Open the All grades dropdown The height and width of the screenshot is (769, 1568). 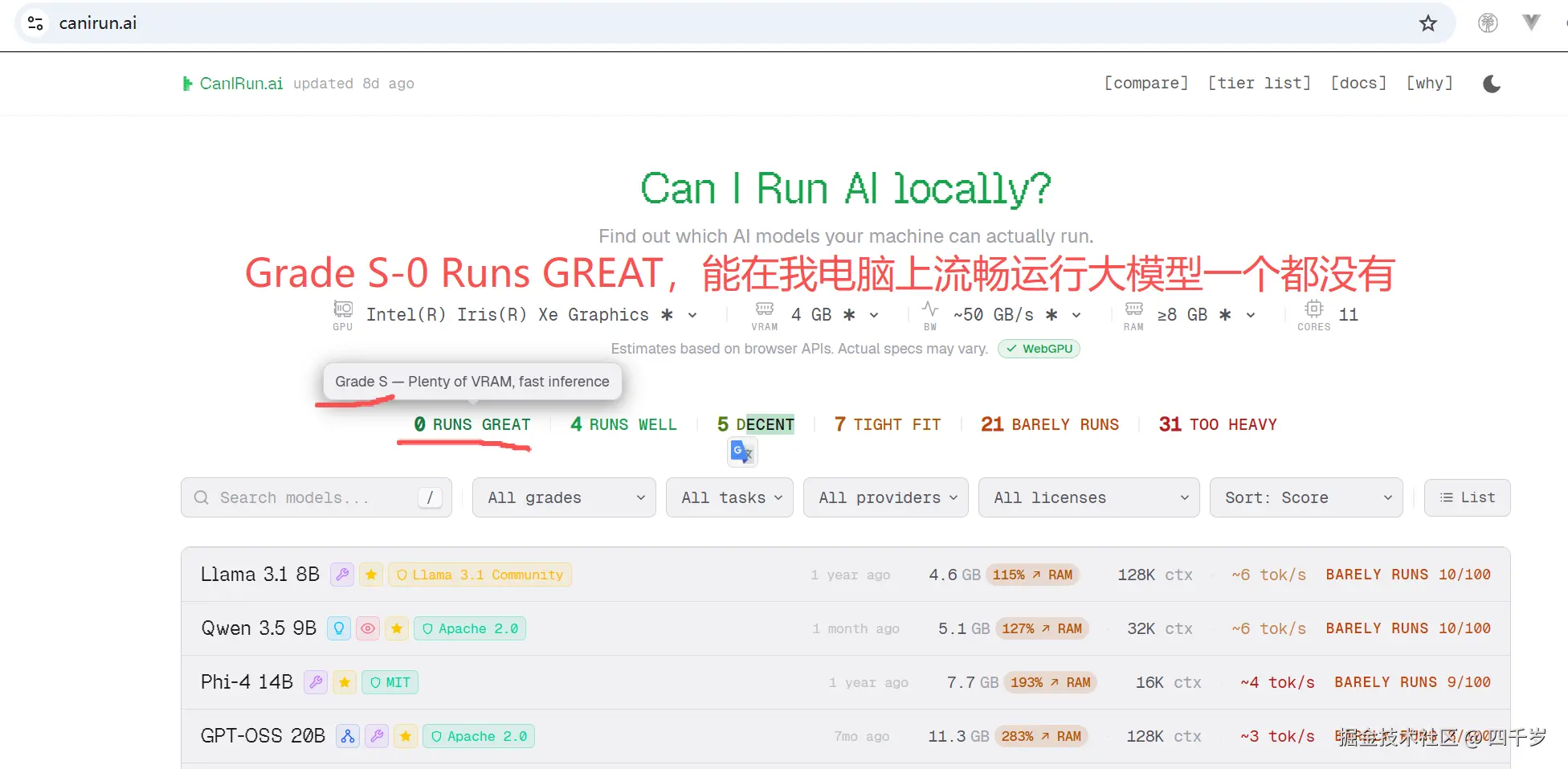coord(564,498)
